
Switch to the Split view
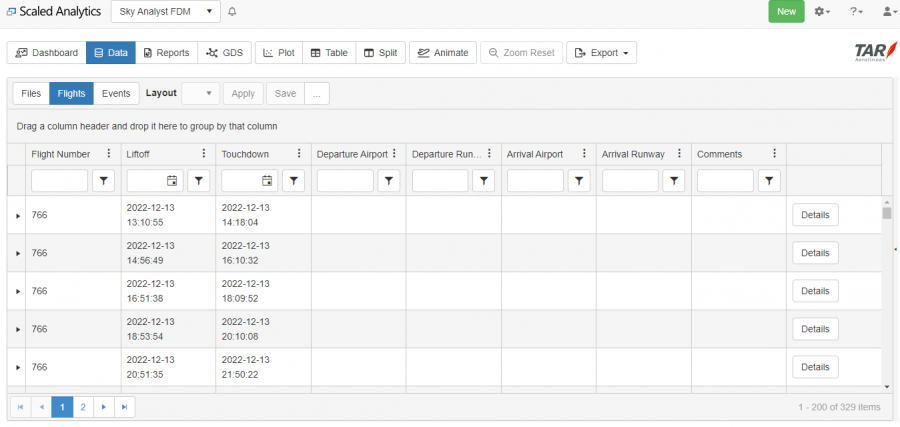click(x=380, y=53)
